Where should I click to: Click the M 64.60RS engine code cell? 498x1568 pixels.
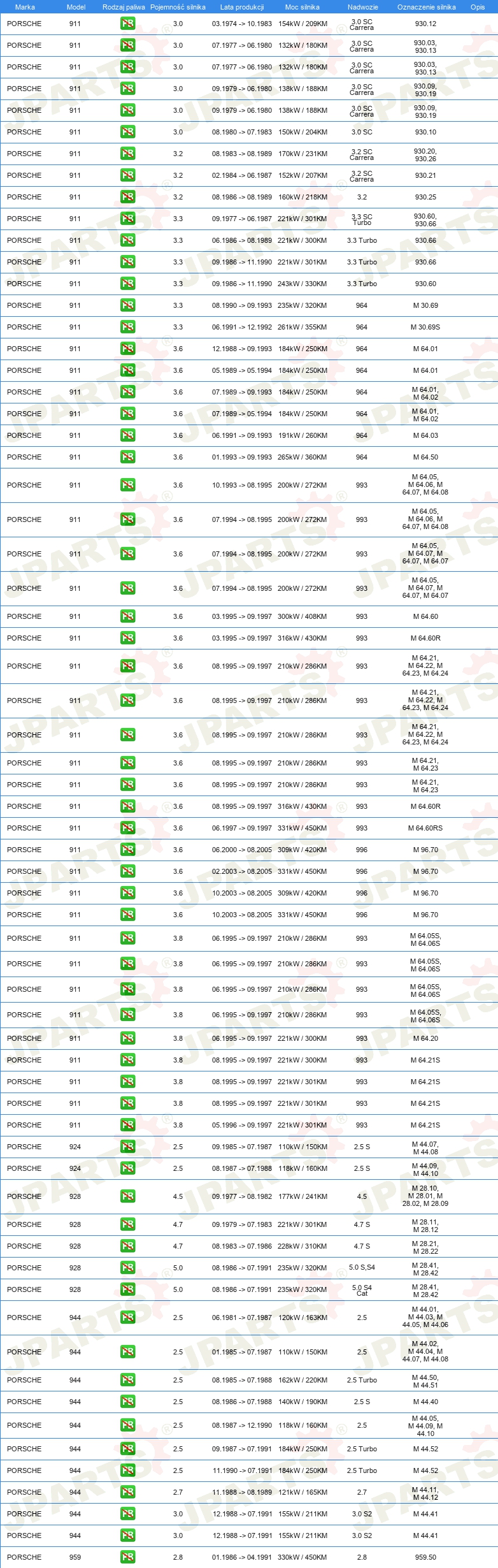click(425, 828)
